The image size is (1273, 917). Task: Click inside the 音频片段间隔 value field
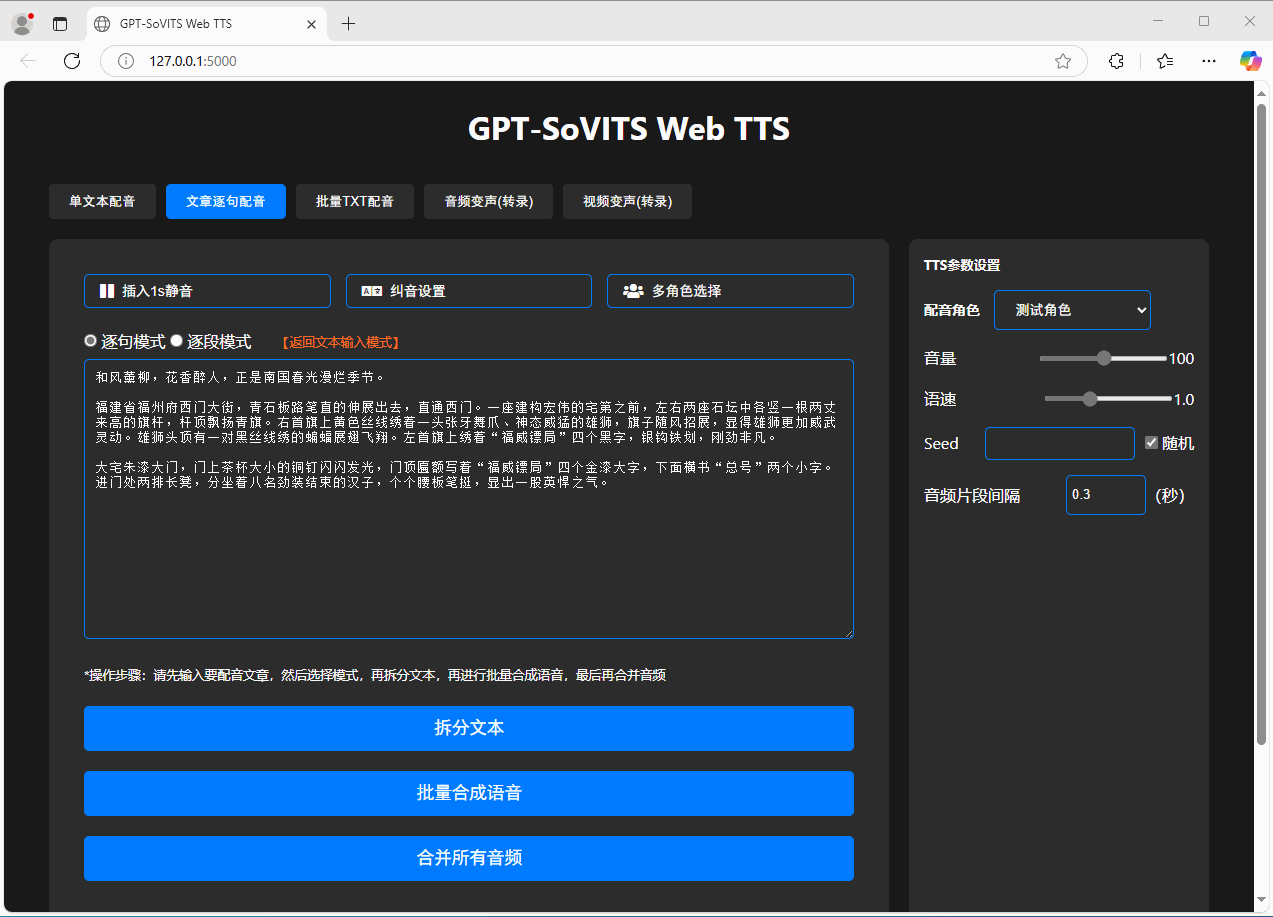(x=1105, y=494)
